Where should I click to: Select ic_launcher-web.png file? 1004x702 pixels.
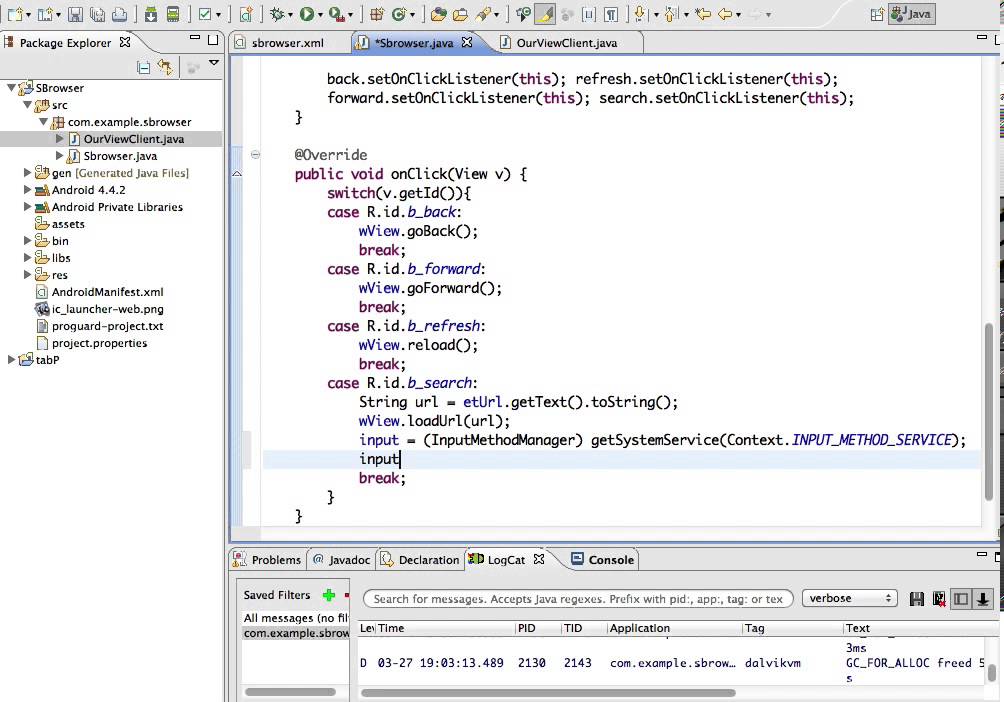click(107, 309)
